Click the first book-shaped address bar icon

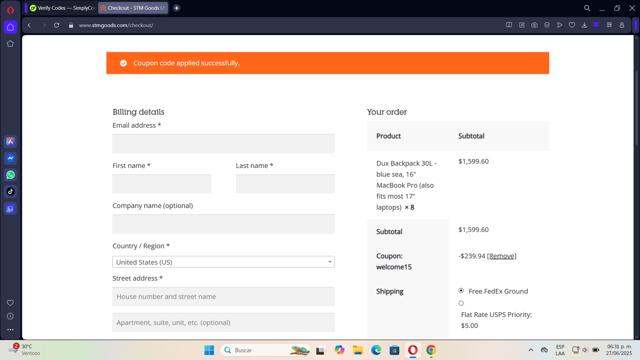pos(509,25)
